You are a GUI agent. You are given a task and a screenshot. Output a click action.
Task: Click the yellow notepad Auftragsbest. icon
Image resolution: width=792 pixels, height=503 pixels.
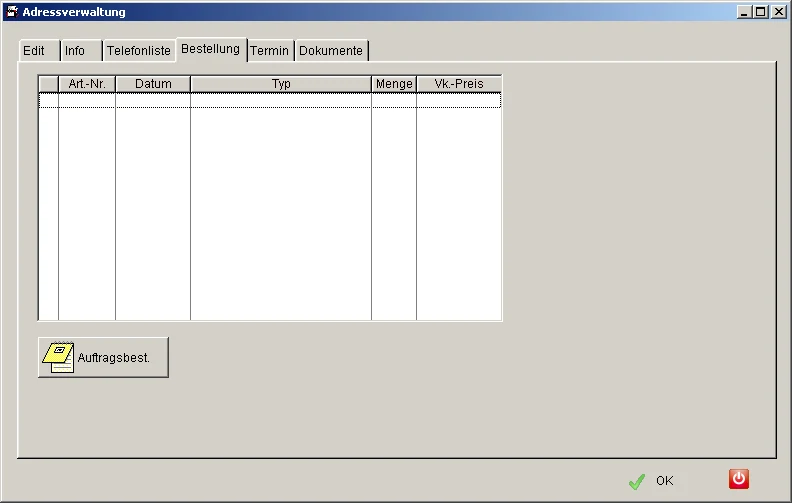click(58, 357)
